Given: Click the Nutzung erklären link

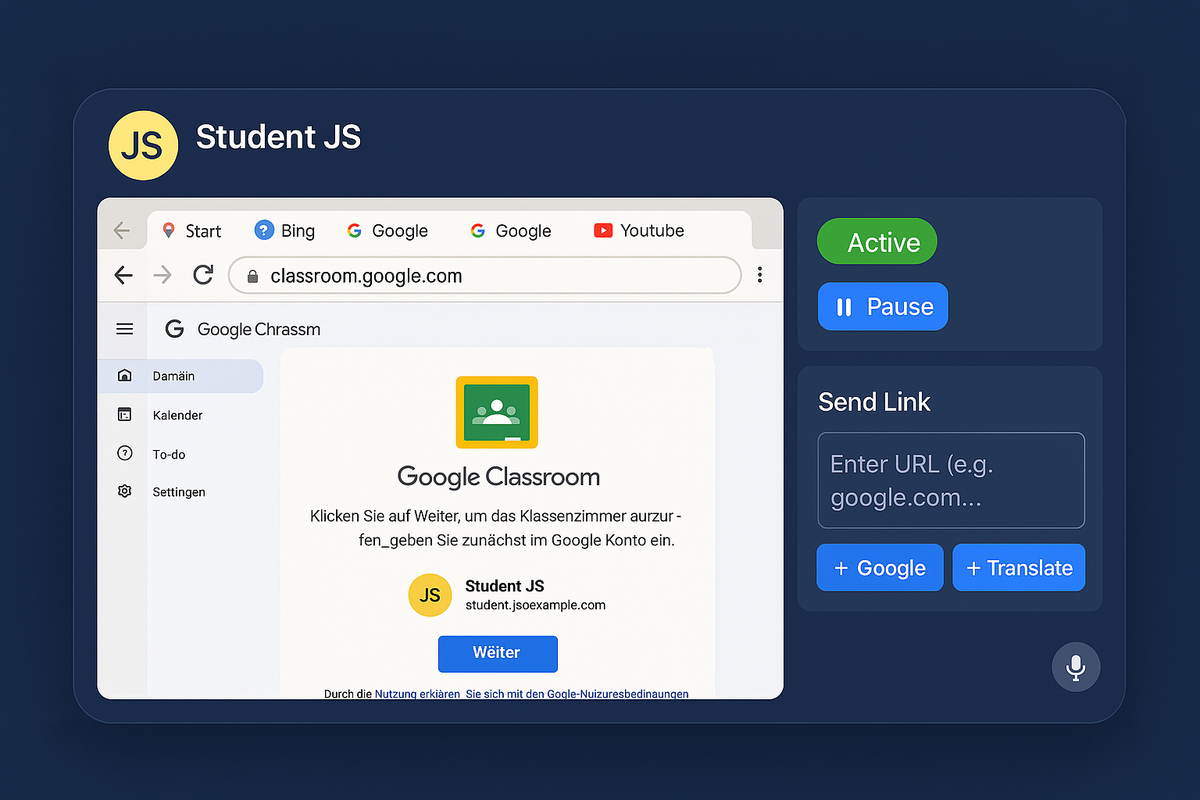Looking at the screenshot, I should pos(417,694).
